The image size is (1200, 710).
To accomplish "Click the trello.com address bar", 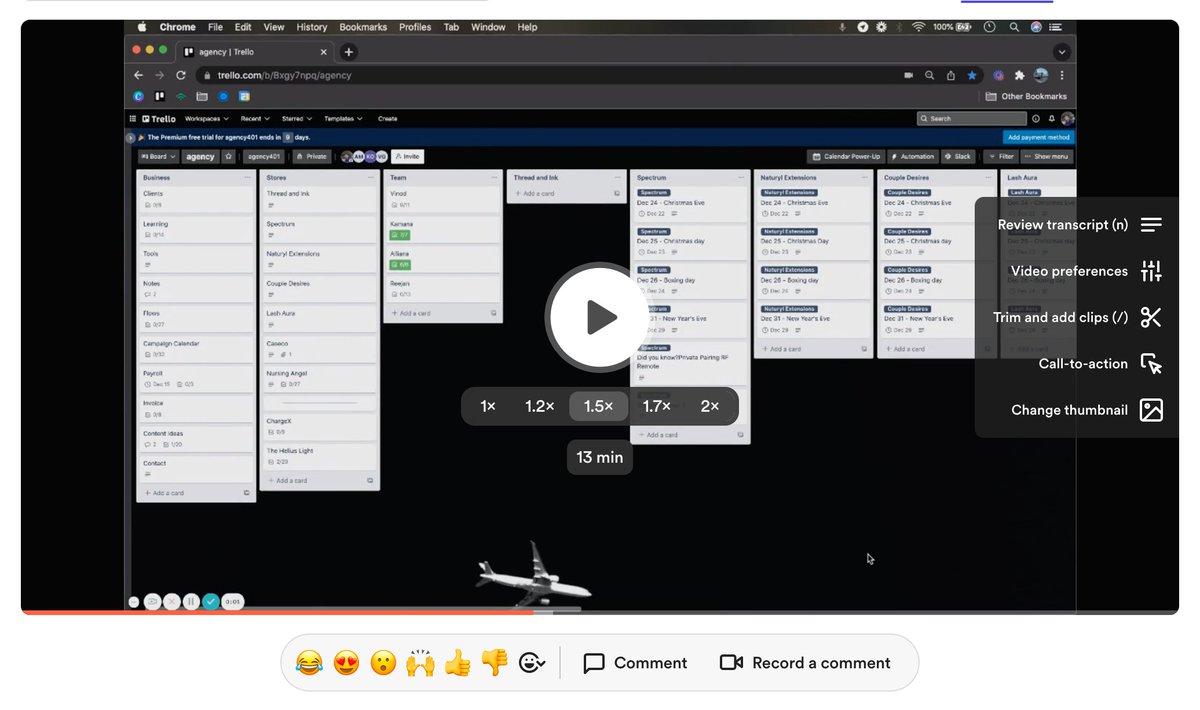I will pos(550,75).
